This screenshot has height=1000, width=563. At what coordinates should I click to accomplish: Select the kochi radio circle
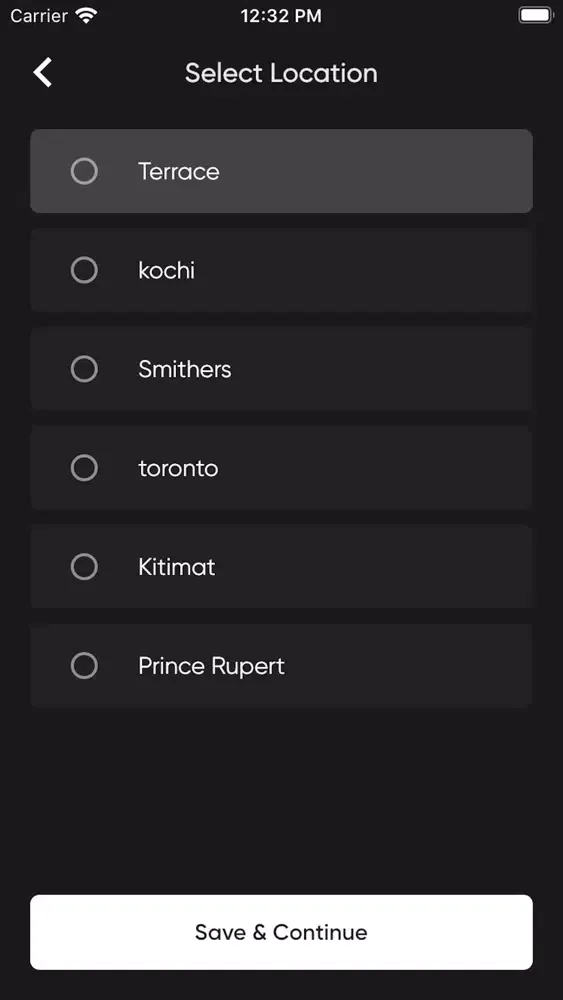point(84,270)
